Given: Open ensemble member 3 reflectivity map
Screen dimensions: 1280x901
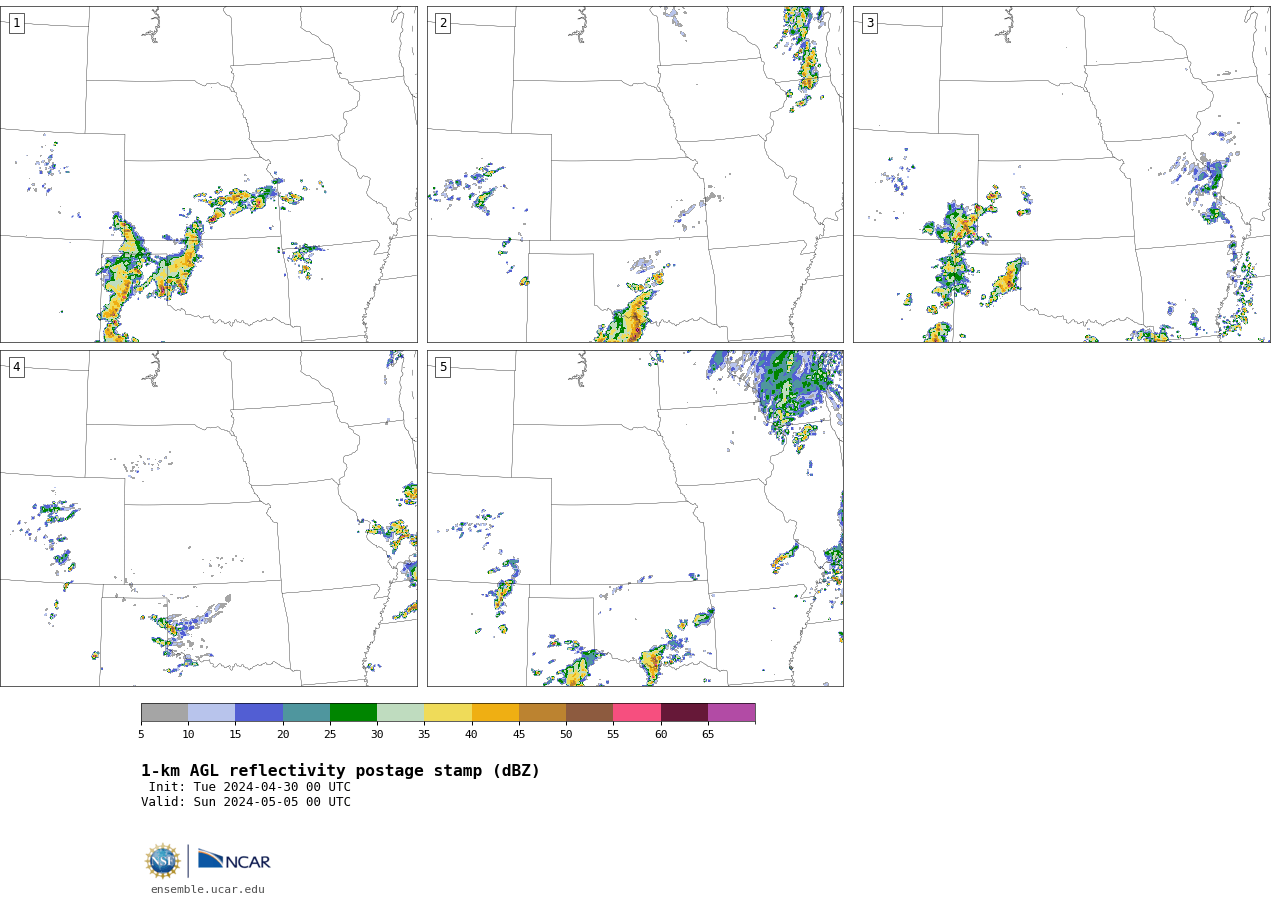Looking at the screenshot, I should click(1061, 175).
